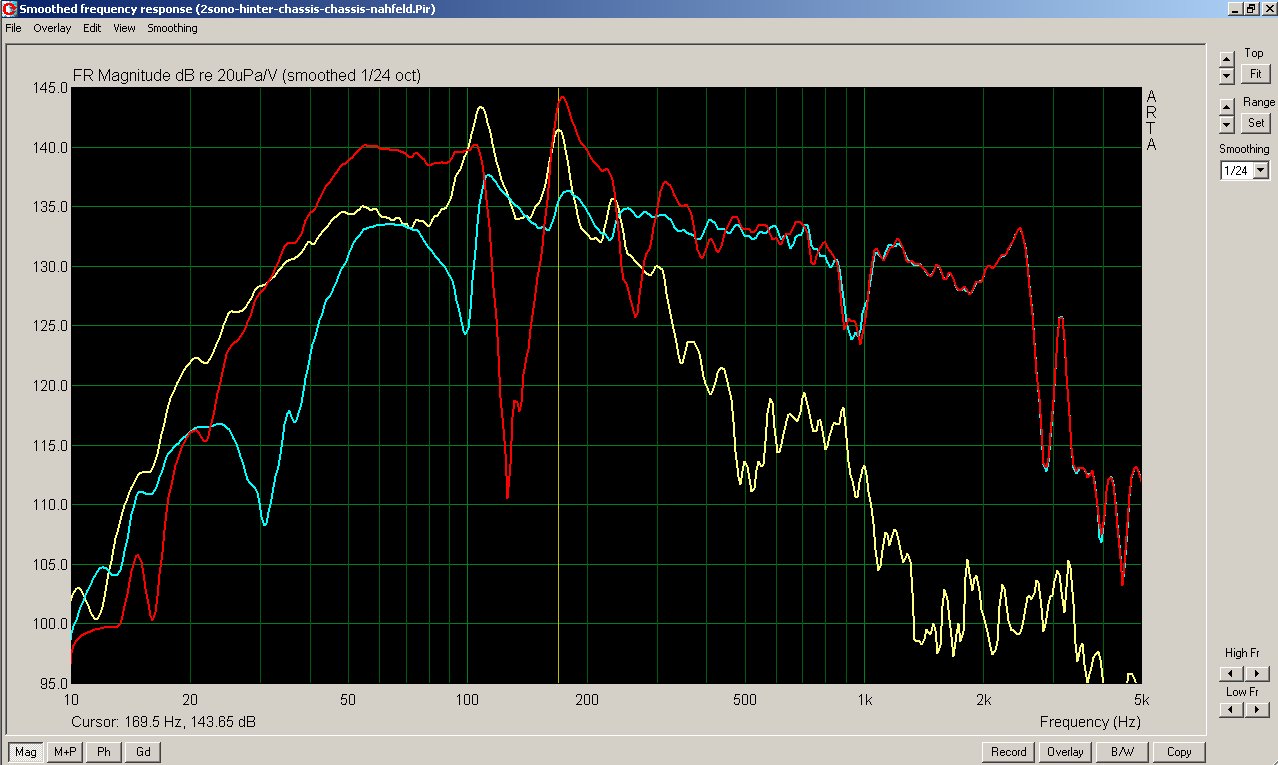The image size is (1278, 765).
Task: Show the Gd group delay view
Action: [x=142, y=752]
